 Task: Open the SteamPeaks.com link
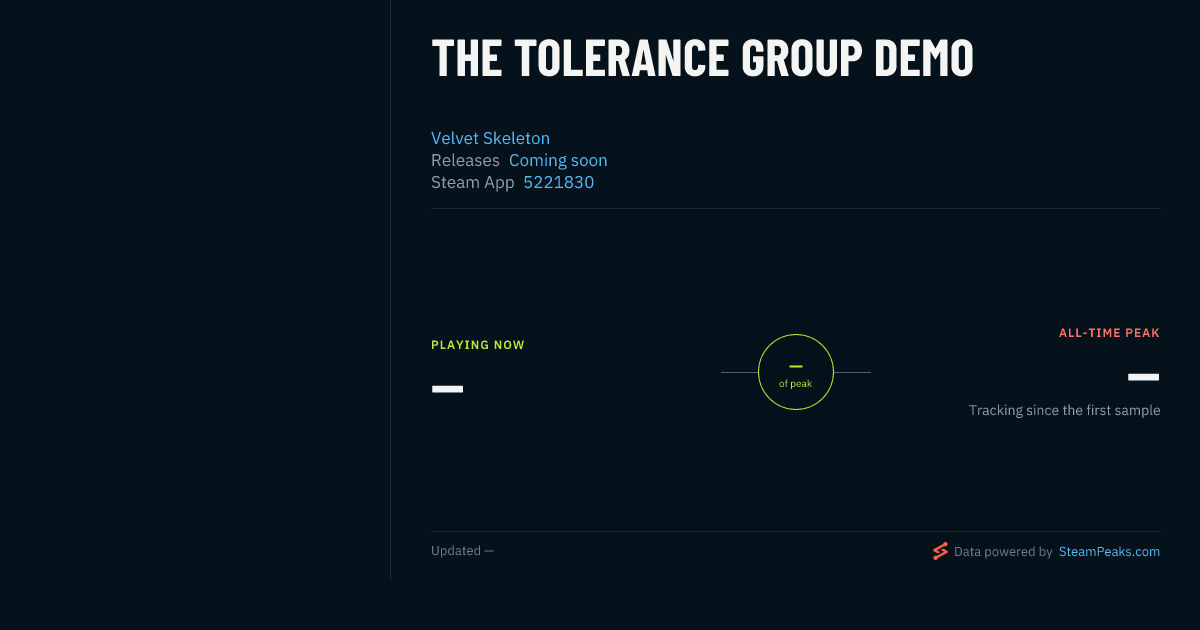[1109, 551]
